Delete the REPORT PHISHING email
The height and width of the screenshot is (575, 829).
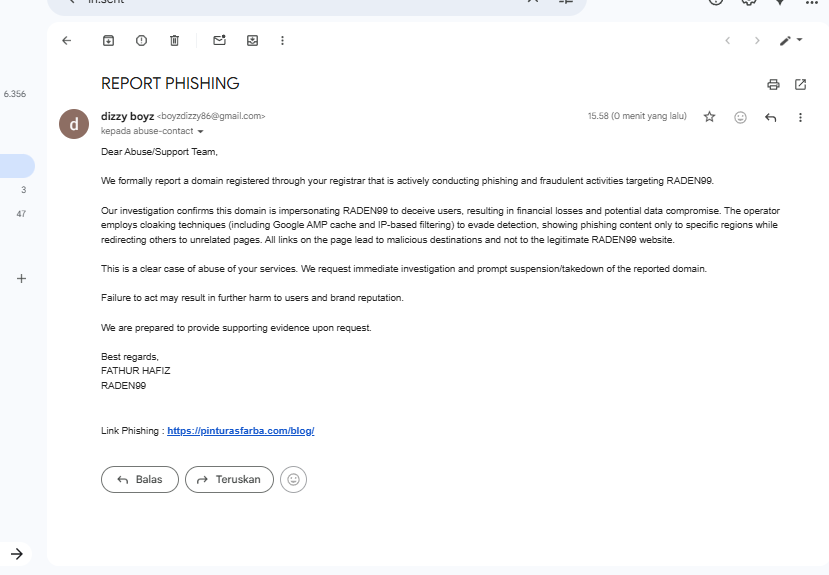coord(174,40)
